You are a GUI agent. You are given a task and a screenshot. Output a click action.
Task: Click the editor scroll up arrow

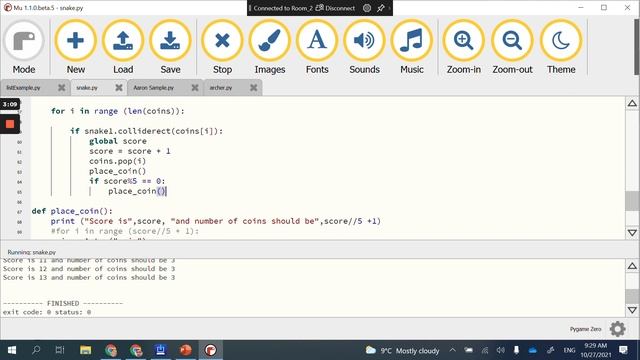coord(632,103)
